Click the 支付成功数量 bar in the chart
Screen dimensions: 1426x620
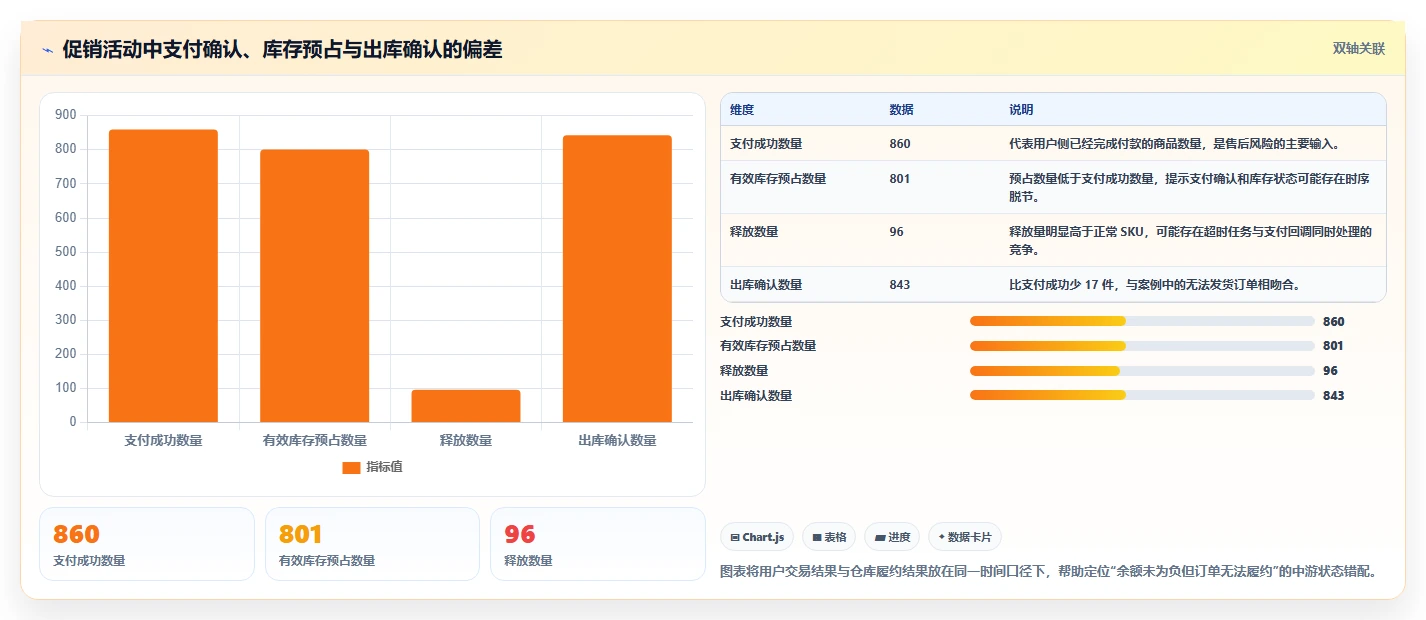(163, 276)
